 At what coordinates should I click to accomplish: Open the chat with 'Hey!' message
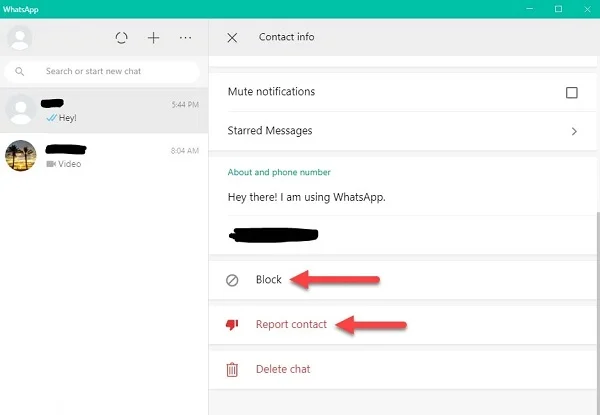(104, 111)
